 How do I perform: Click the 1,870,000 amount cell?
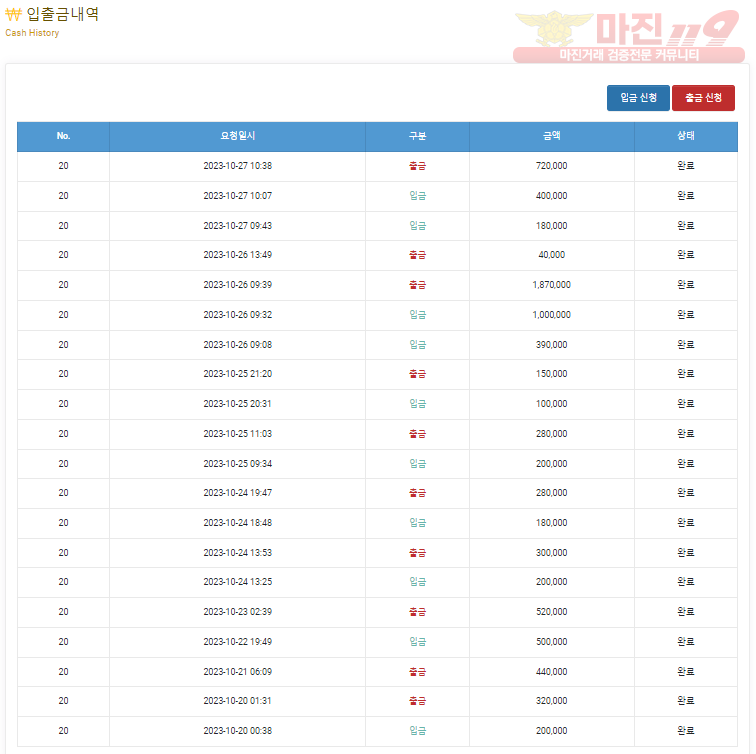click(551, 285)
